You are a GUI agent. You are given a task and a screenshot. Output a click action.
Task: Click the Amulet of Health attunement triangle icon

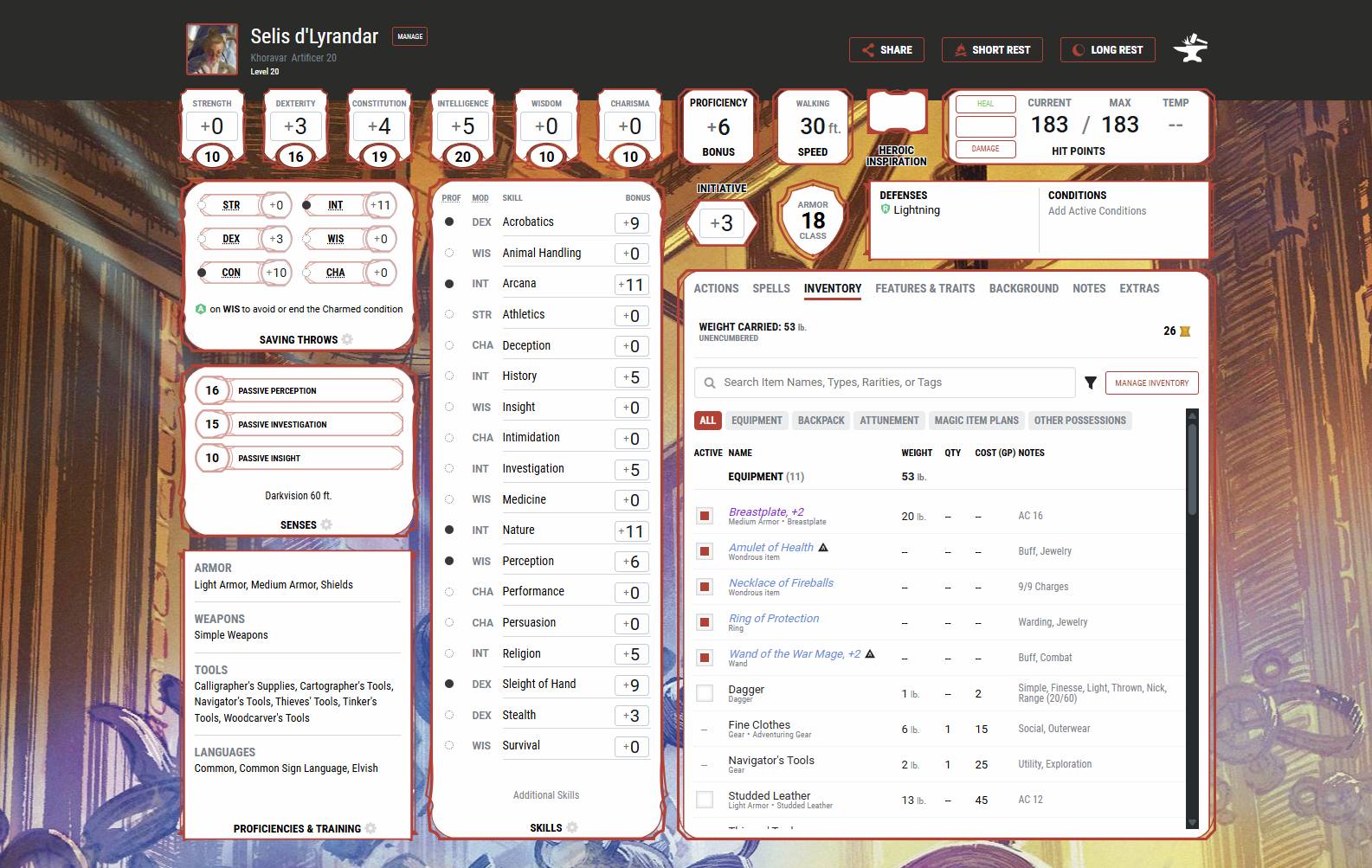(823, 547)
